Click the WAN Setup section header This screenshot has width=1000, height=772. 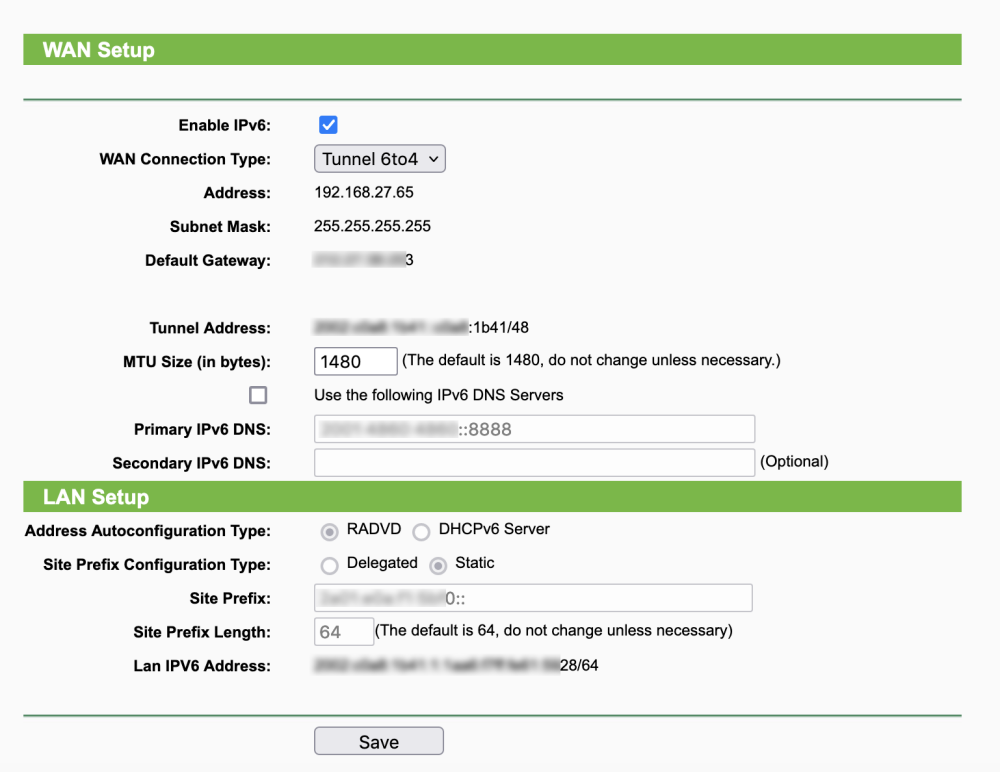click(98, 50)
